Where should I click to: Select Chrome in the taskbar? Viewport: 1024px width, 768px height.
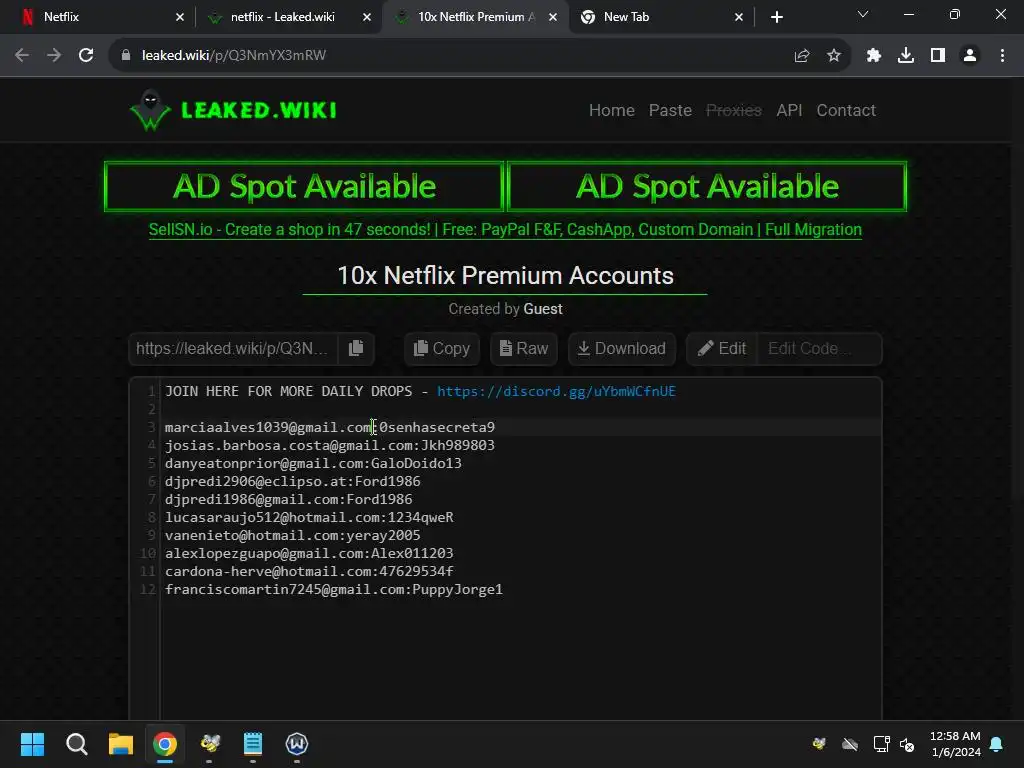[165, 744]
